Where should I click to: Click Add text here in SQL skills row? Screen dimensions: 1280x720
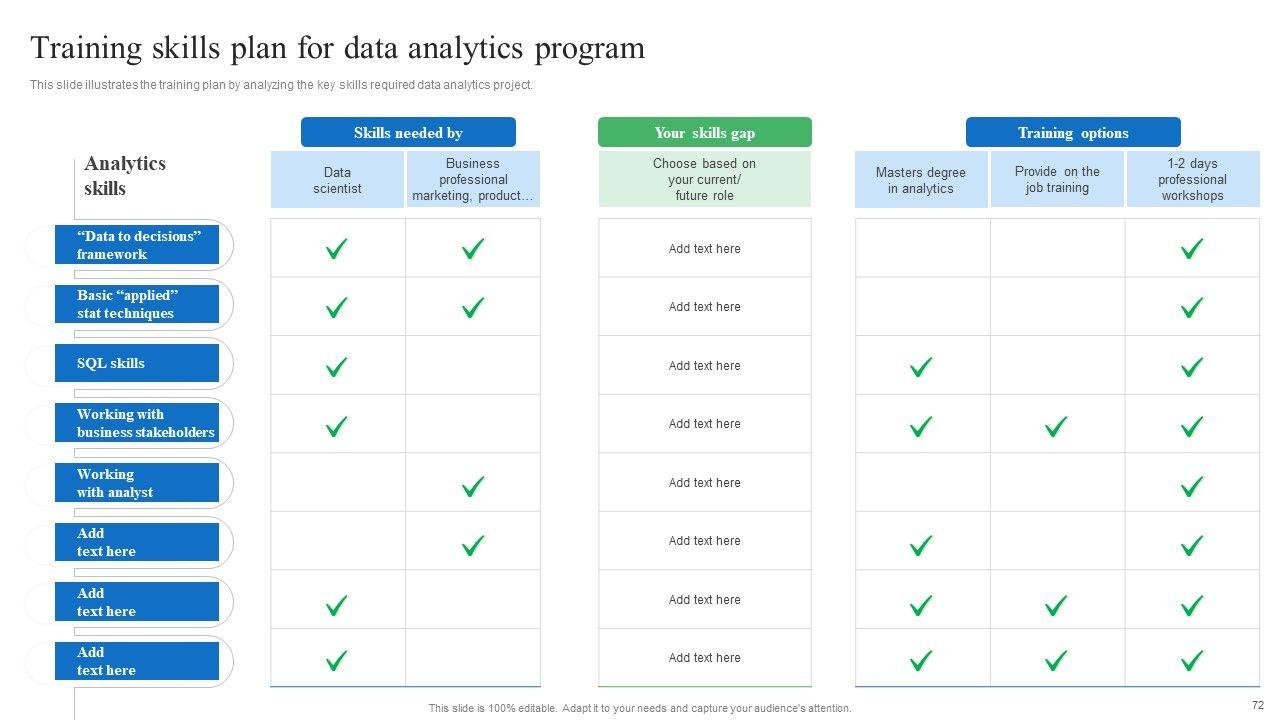pyautogui.click(x=704, y=366)
